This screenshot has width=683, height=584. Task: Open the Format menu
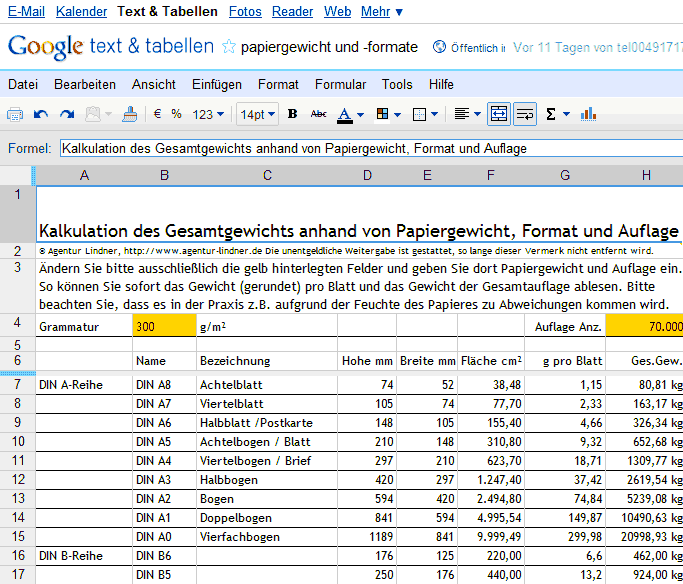click(278, 84)
